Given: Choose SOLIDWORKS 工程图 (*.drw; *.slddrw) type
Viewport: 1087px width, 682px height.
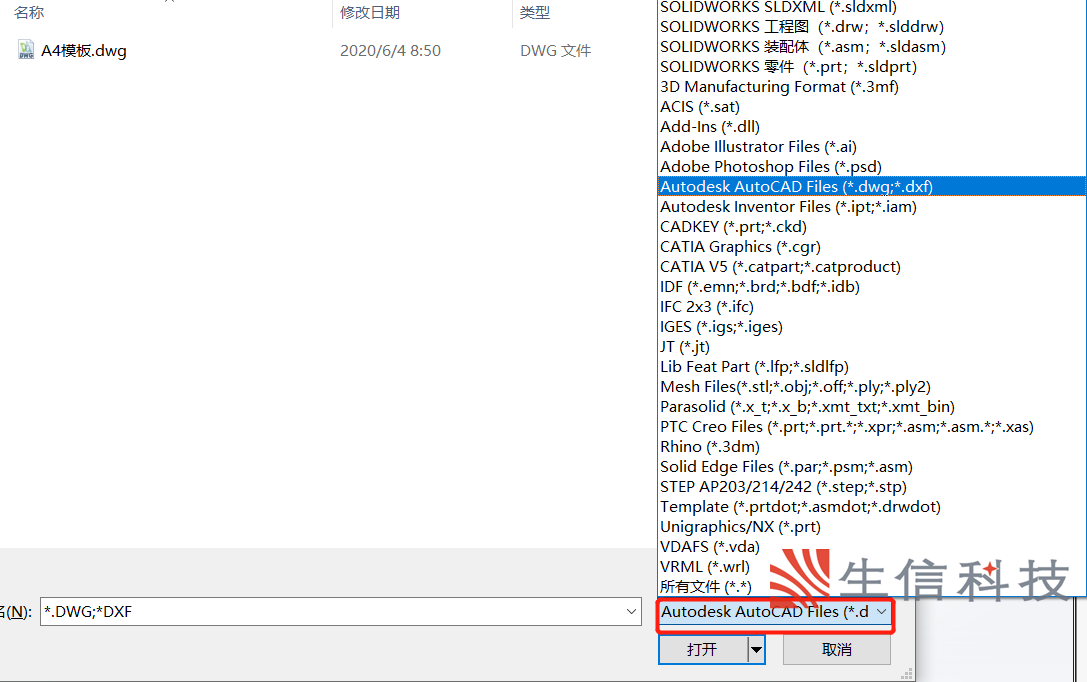Looking at the screenshot, I should 871,27.
